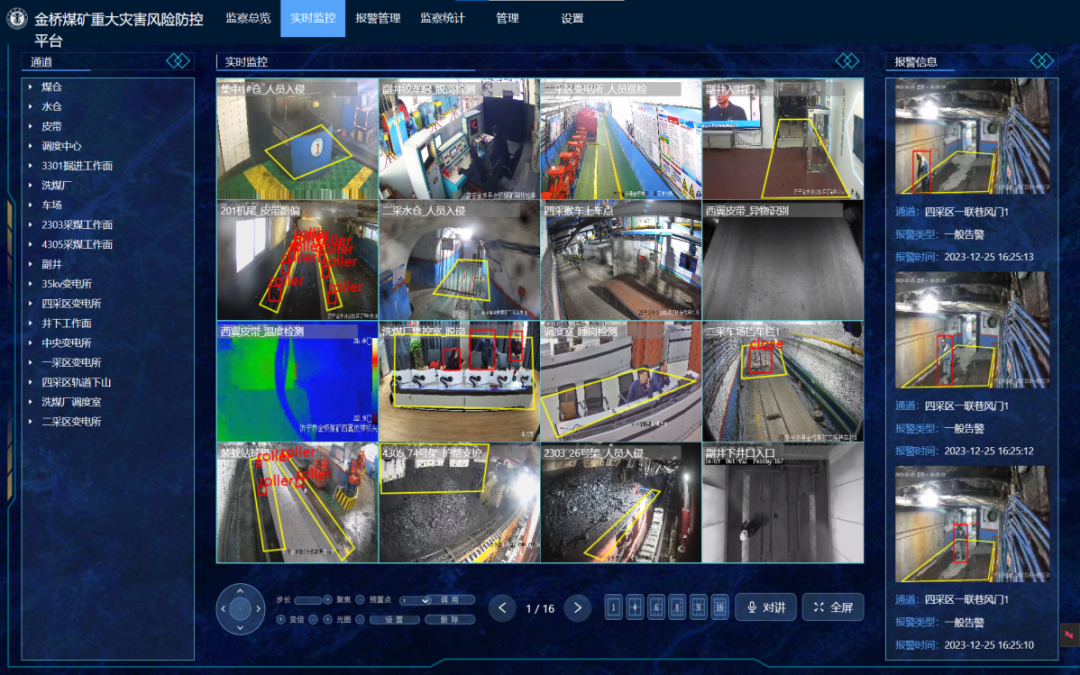Image resolution: width=1080 pixels, height=675 pixels.
Task: Go to previous camera page
Action: pyautogui.click(x=502, y=608)
